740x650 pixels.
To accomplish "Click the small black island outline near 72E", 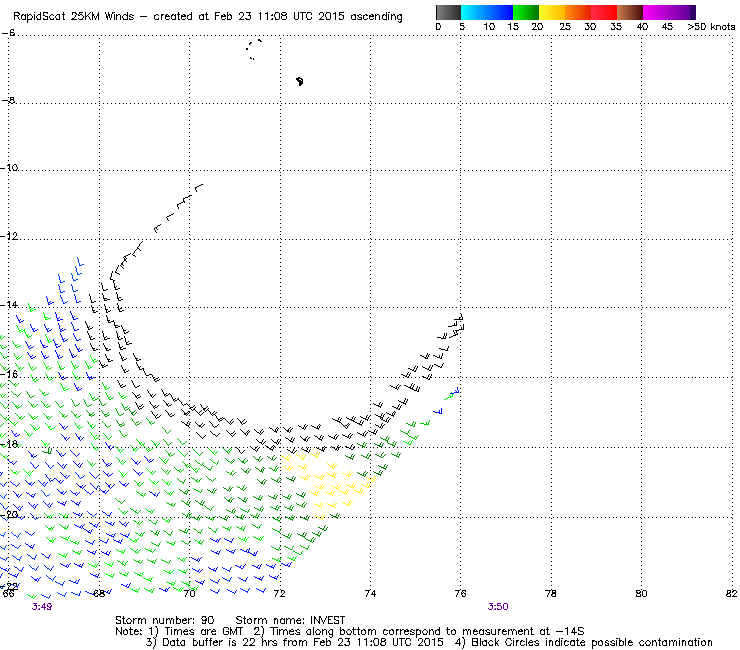I will click(300, 81).
